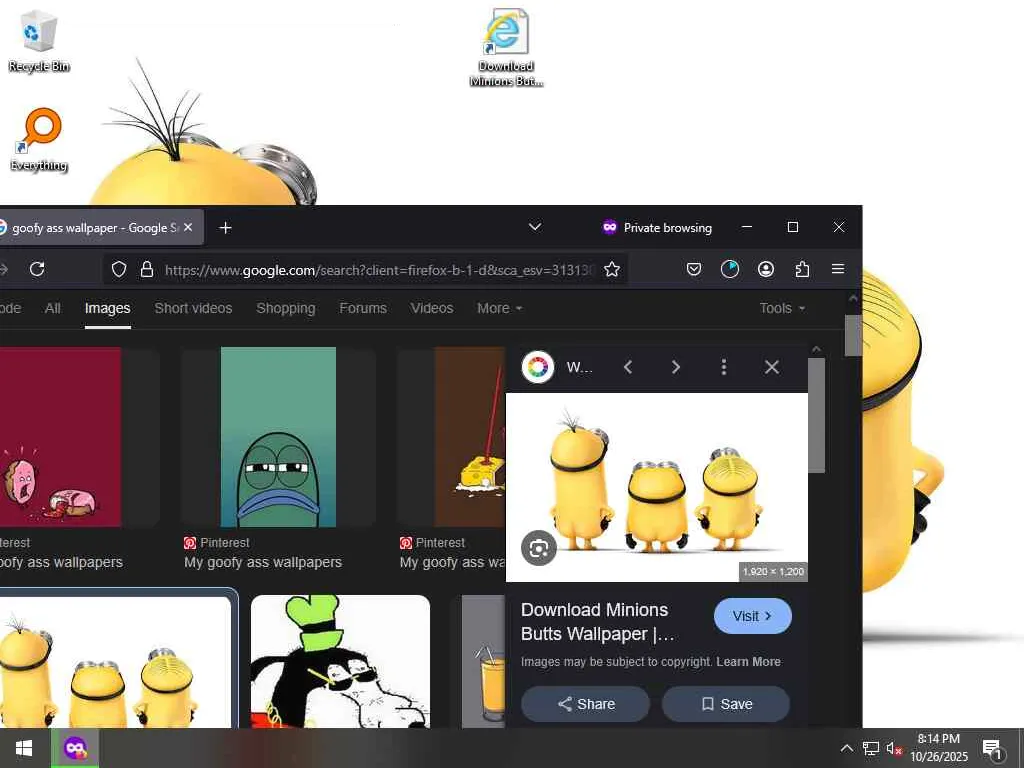Open preview panel three-dot options menu
The width and height of the screenshot is (1024, 768).
point(724,367)
